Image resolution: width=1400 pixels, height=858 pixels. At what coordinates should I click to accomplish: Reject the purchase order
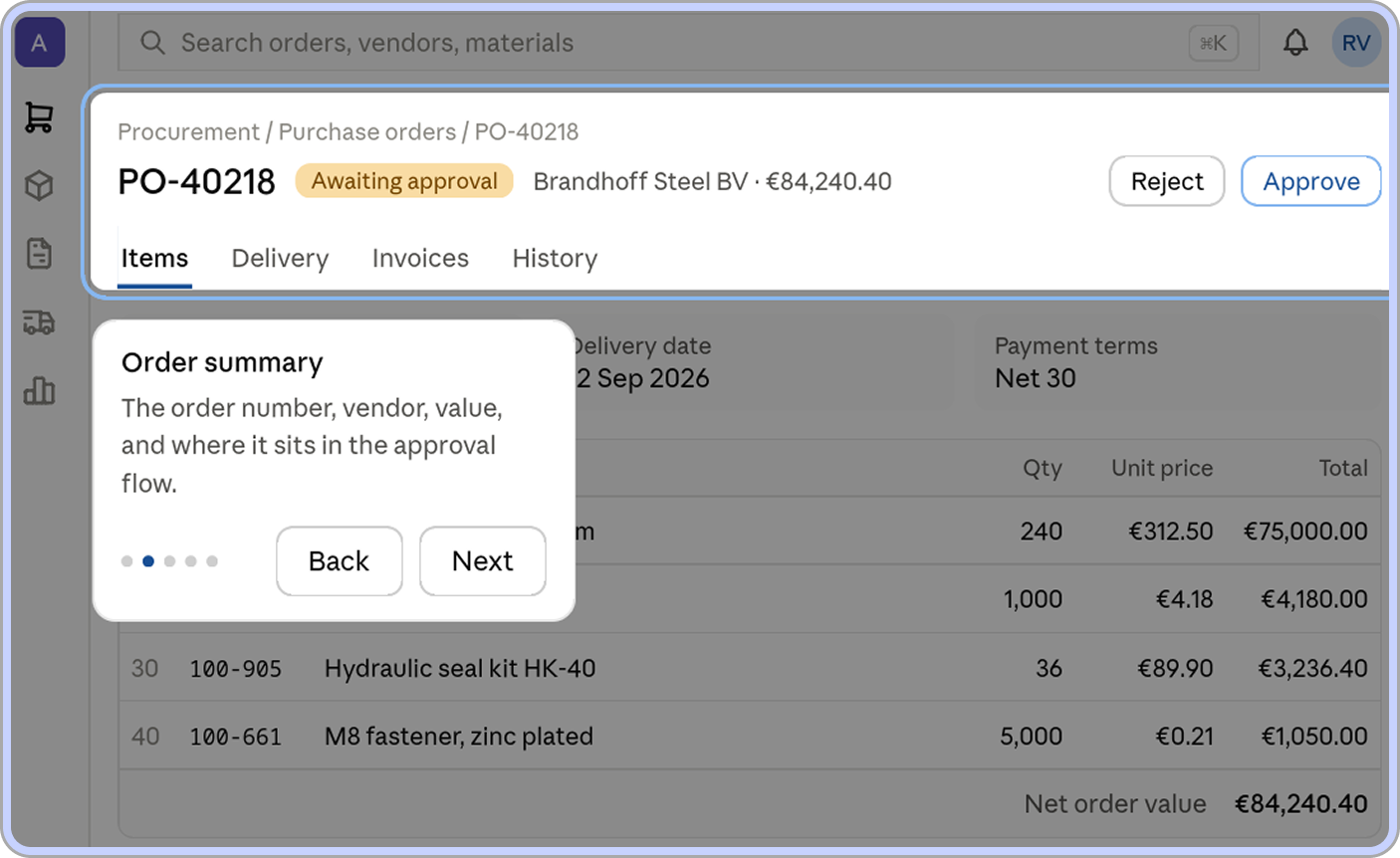pos(1167,181)
